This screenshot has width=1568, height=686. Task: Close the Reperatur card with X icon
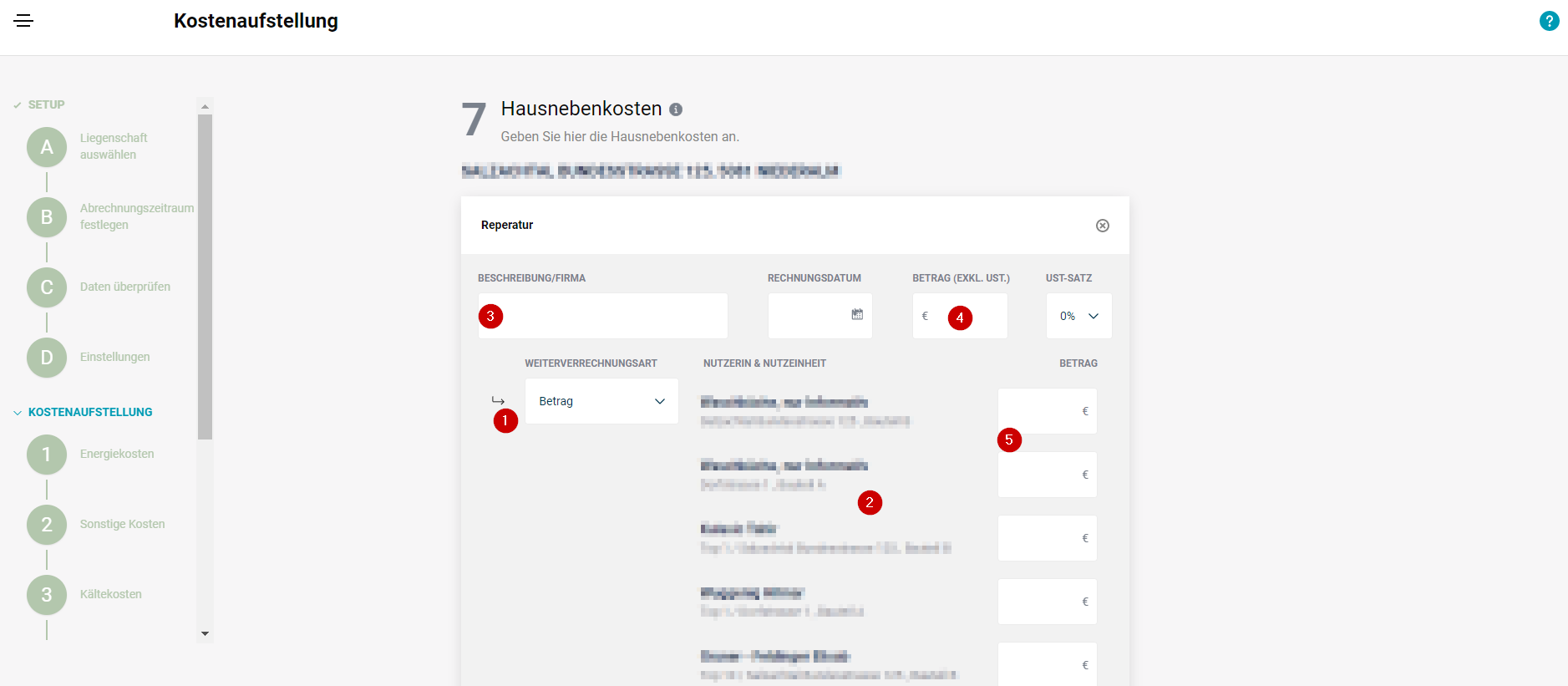point(1102,226)
